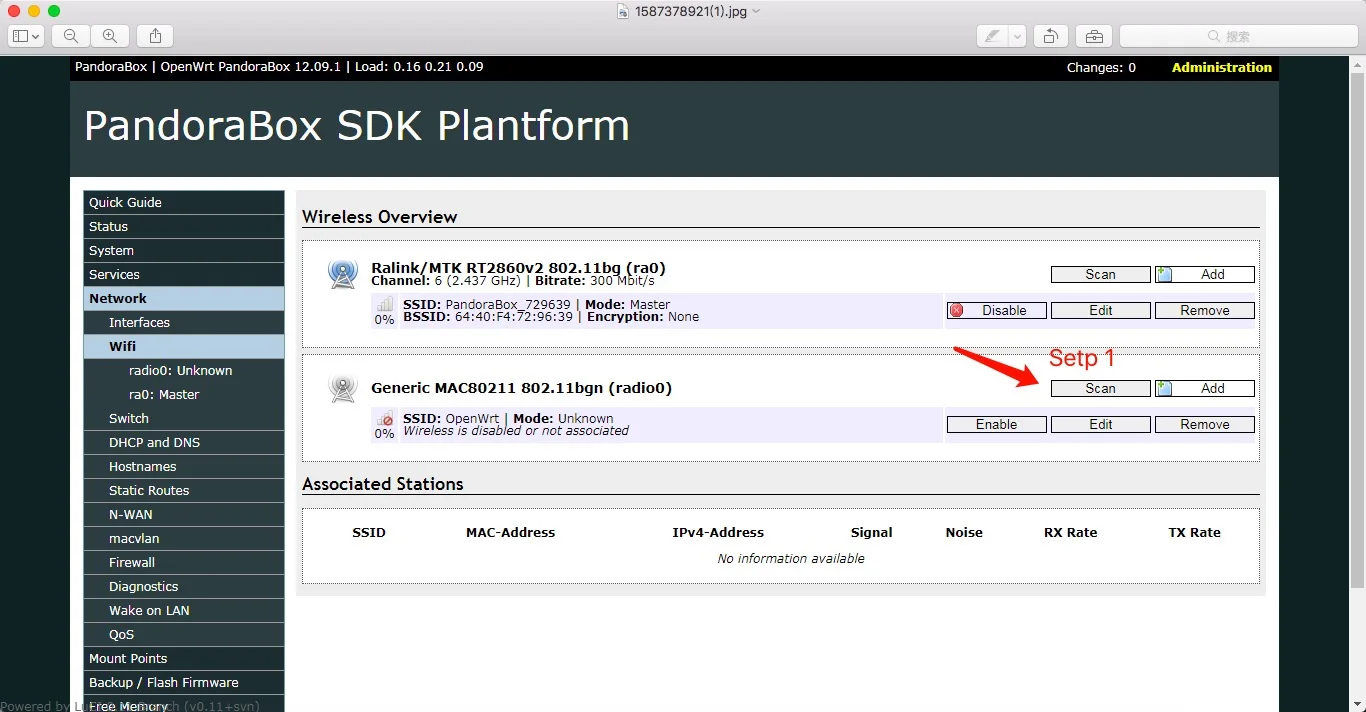Open the Diagnostics page

[x=184, y=586]
